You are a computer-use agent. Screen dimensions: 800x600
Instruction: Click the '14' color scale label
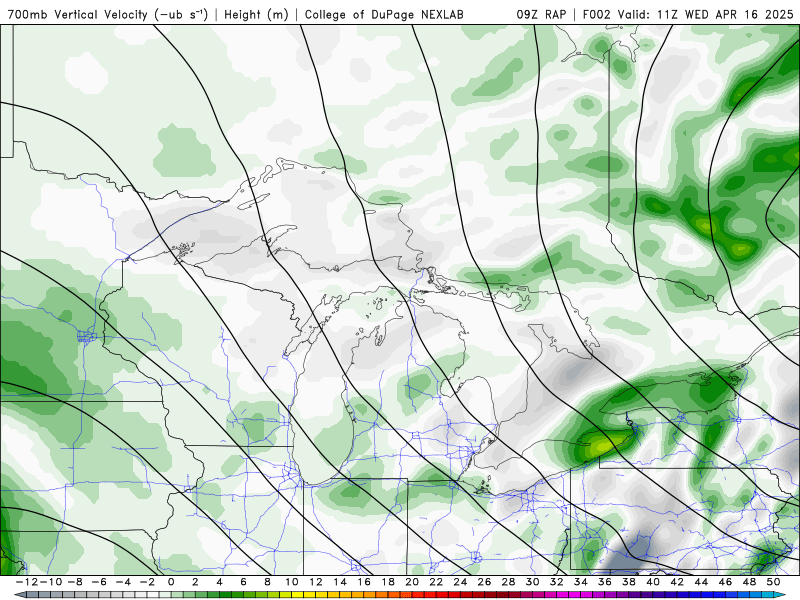[x=340, y=582]
